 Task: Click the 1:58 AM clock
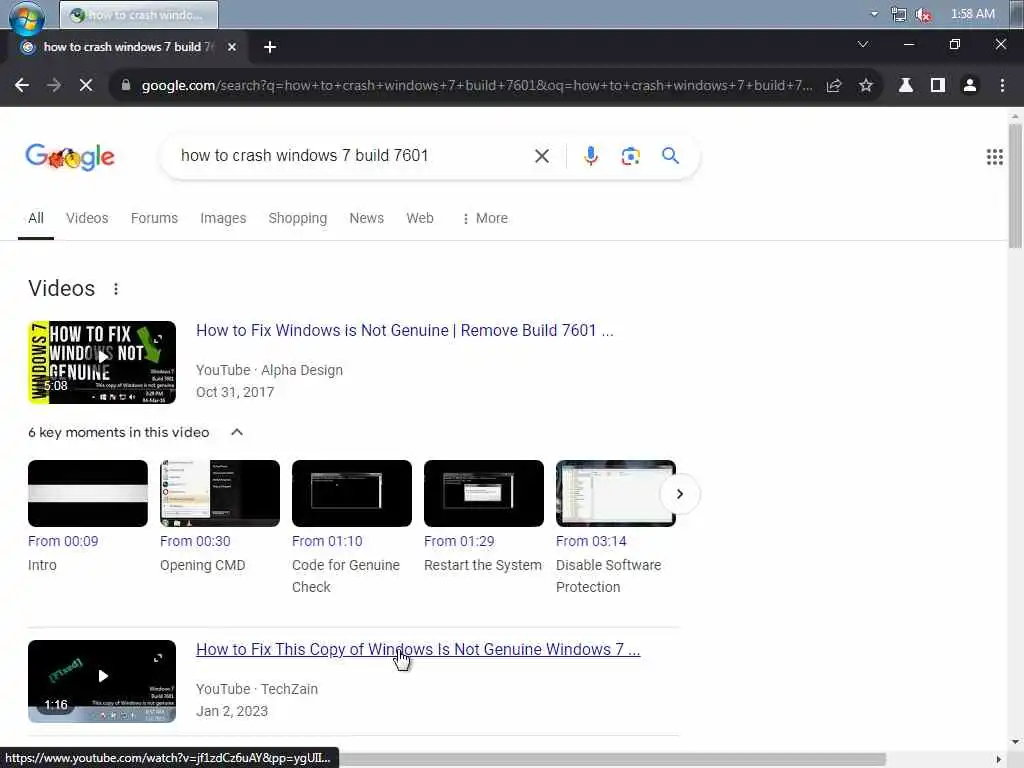tap(972, 14)
